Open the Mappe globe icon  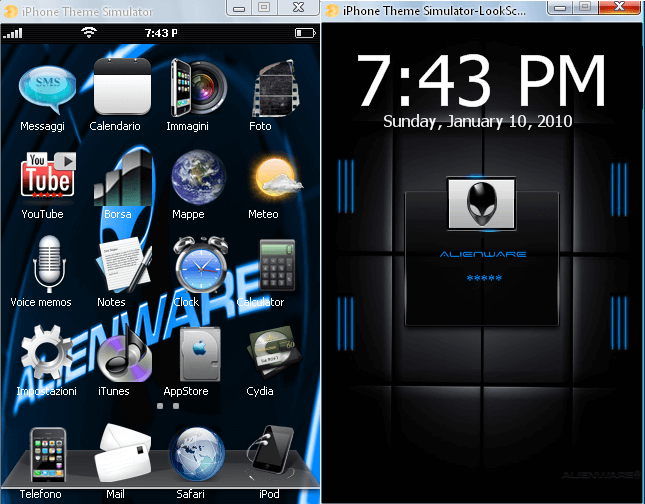tap(199, 177)
